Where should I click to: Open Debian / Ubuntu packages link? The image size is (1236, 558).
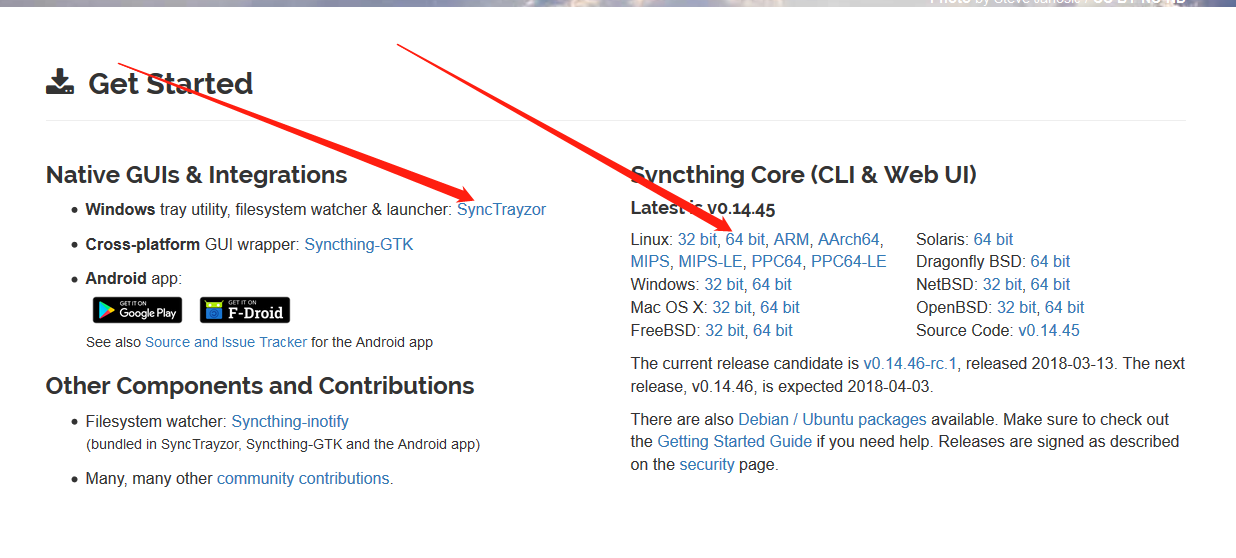(832, 420)
